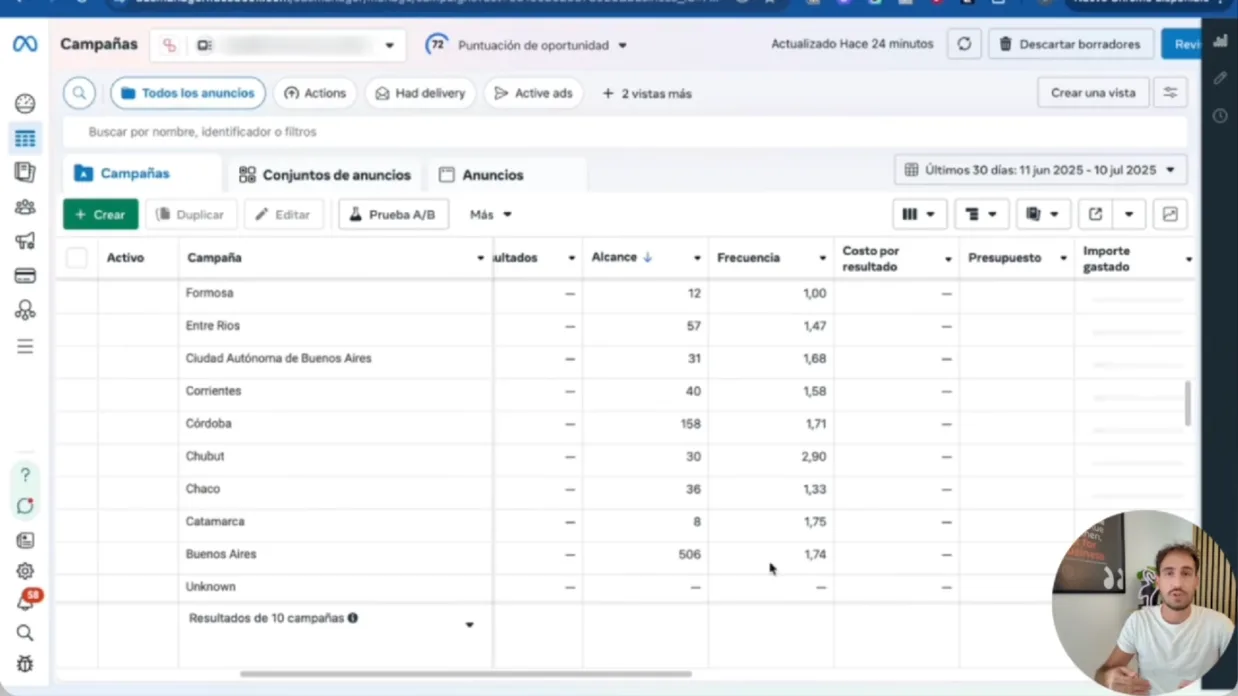The height and width of the screenshot is (696, 1238).
Task: Click the Prueba A/B button
Action: (393, 215)
